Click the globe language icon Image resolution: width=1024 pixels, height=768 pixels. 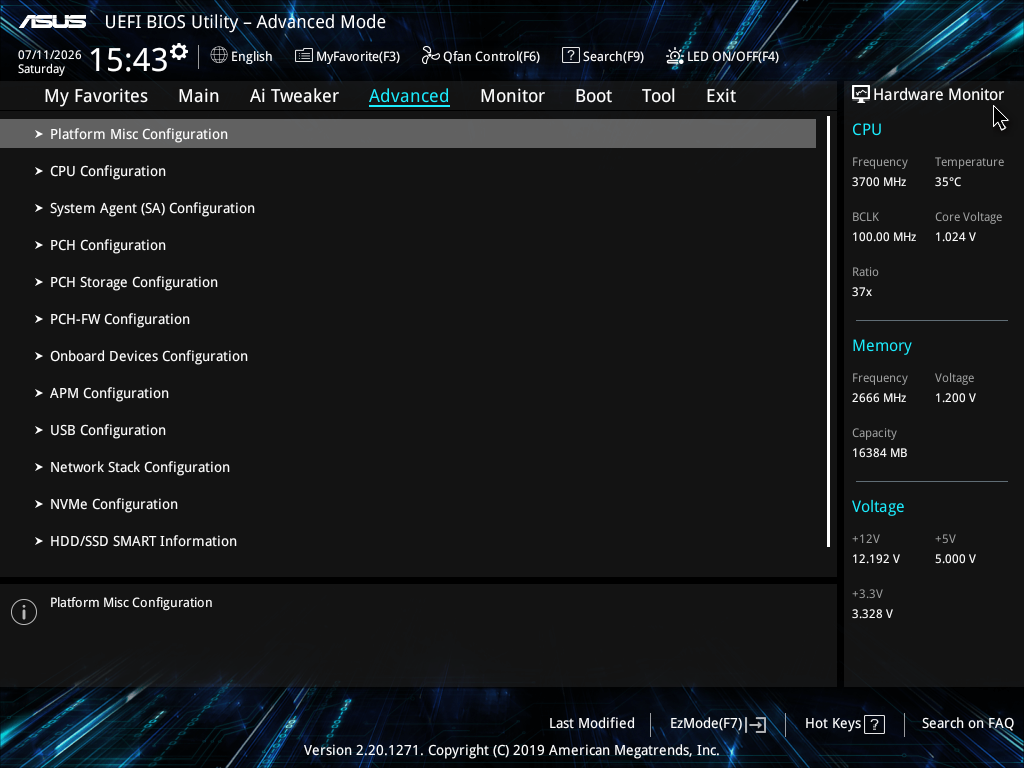click(219, 56)
